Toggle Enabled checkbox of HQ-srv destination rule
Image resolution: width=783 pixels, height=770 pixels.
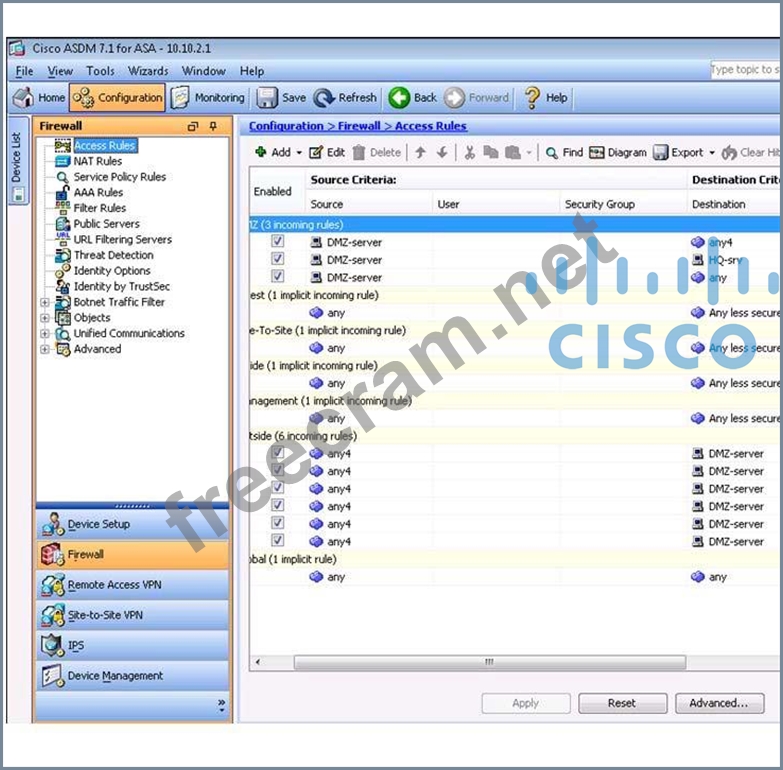coord(278,259)
